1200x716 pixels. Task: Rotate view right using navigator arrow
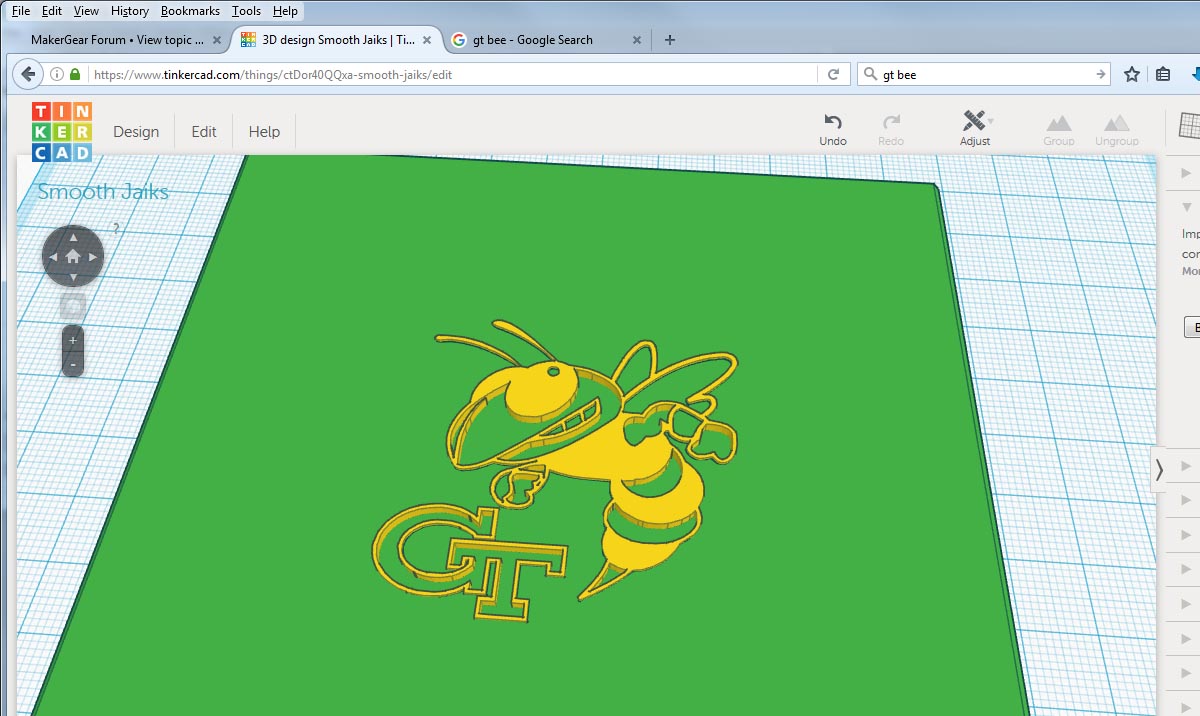pos(93,257)
